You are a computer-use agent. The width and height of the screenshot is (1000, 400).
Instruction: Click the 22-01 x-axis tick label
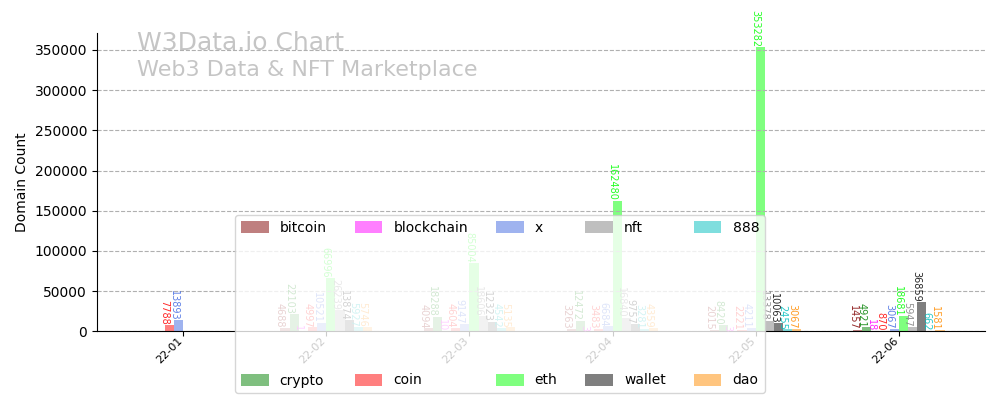click(x=169, y=351)
